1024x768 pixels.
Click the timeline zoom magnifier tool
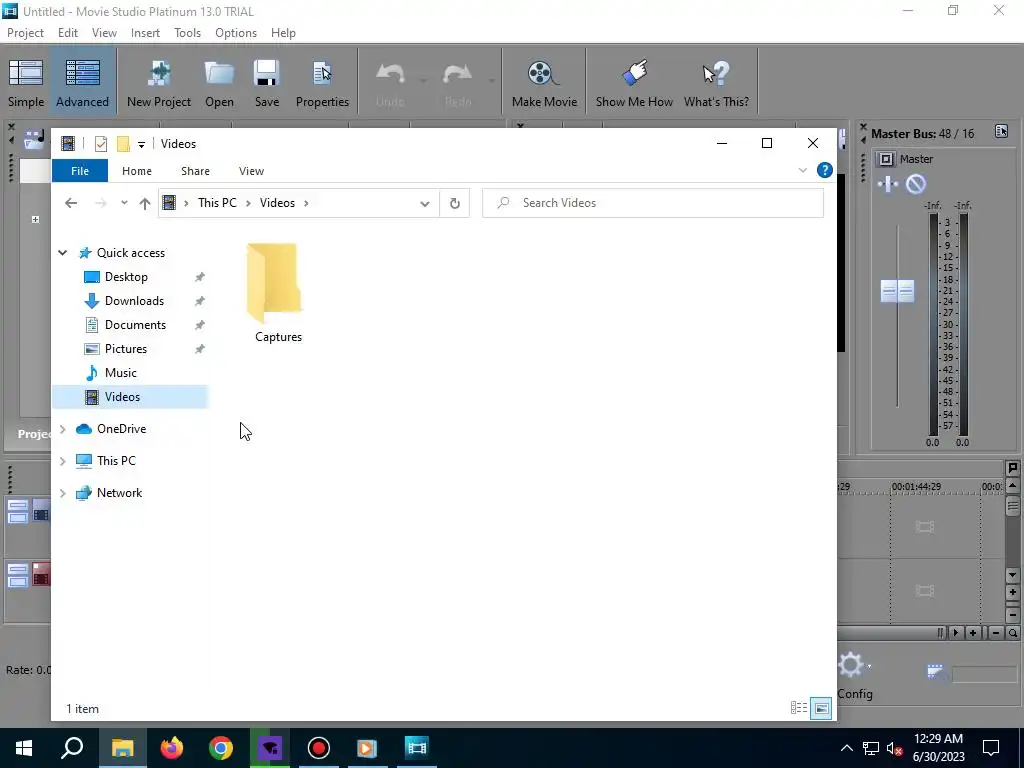(1013, 633)
